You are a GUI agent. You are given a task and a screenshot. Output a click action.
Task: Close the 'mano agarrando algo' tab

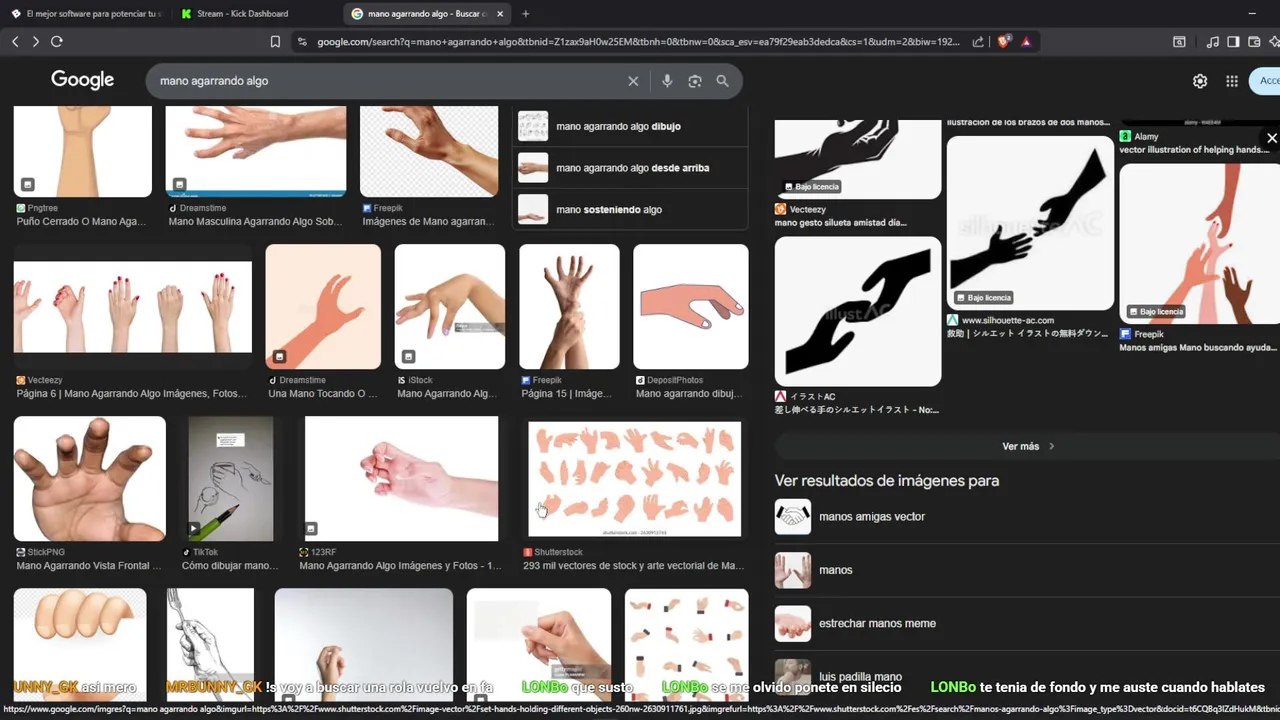[x=500, y=14]
